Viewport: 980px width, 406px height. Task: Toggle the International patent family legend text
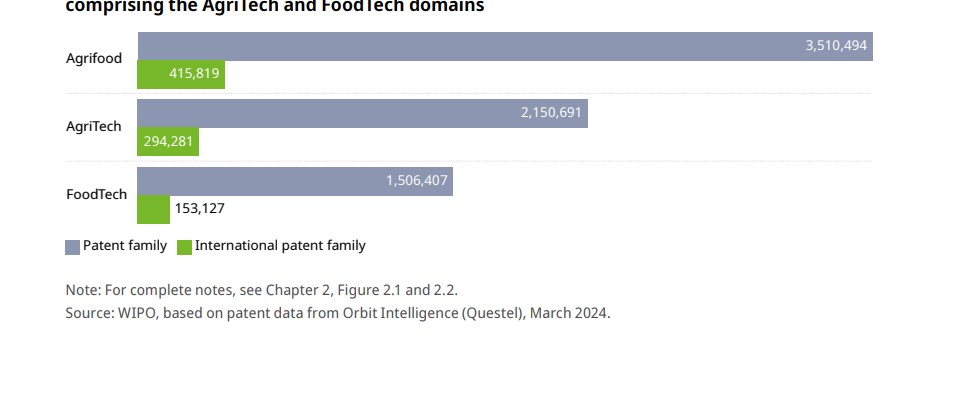coord(280,246)
